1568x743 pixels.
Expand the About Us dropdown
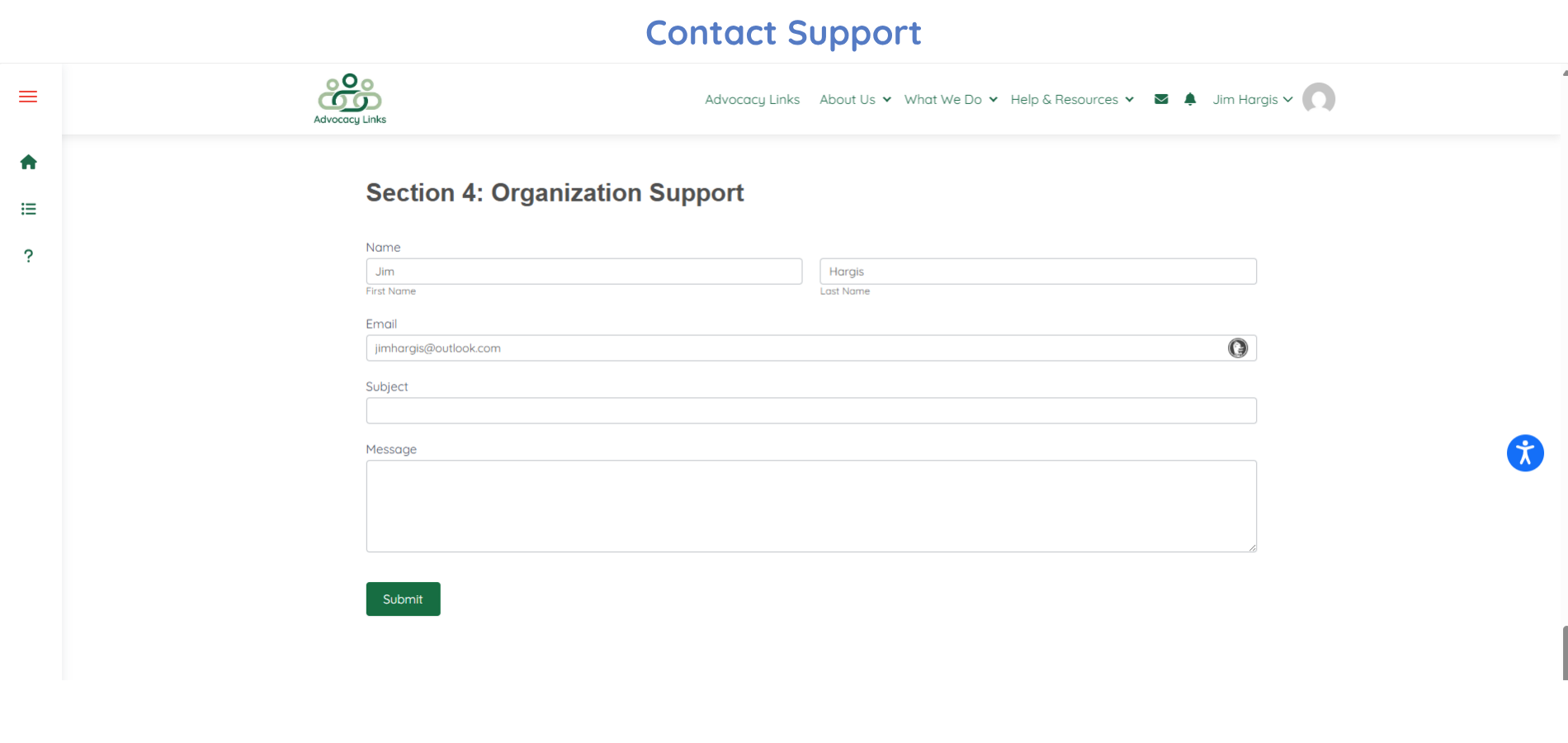[x=855, y=99]
